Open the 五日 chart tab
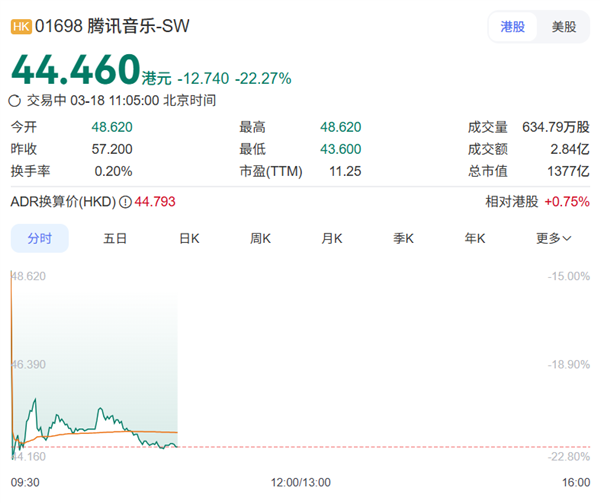This screenshot has width=600, height=503. pyautogui.click(x=115, y=238)
